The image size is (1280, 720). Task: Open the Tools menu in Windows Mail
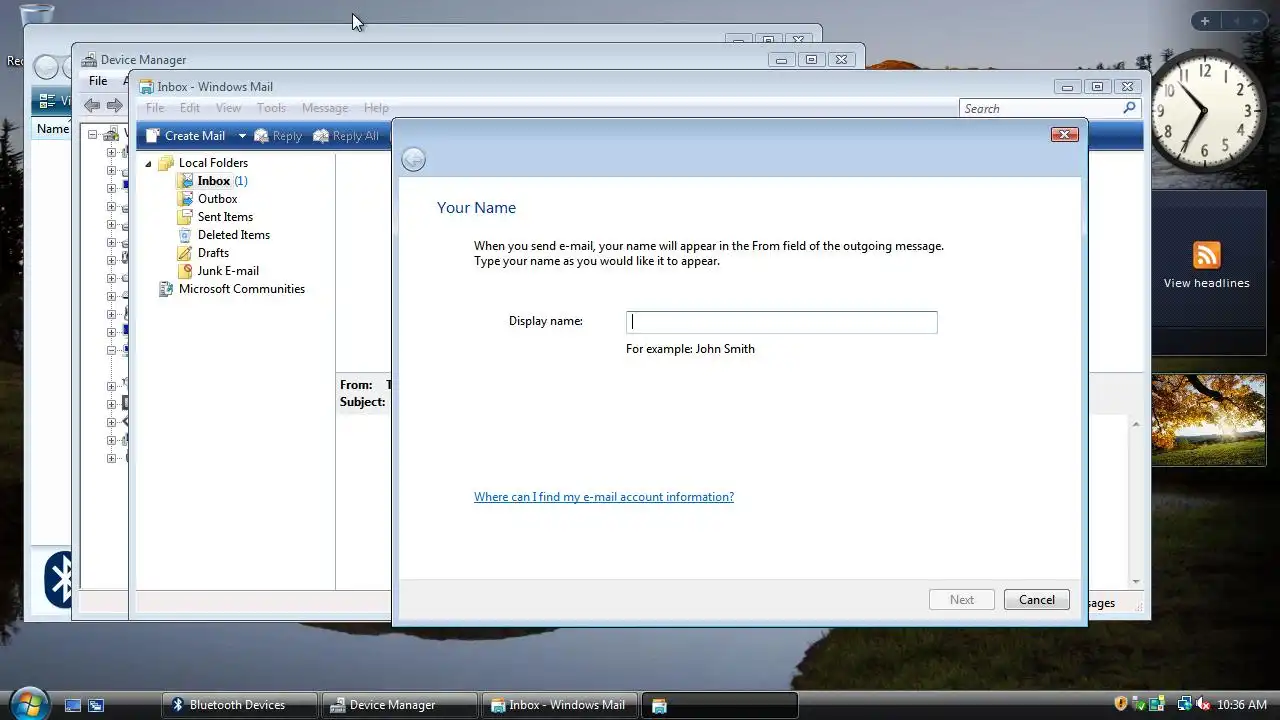271,108
